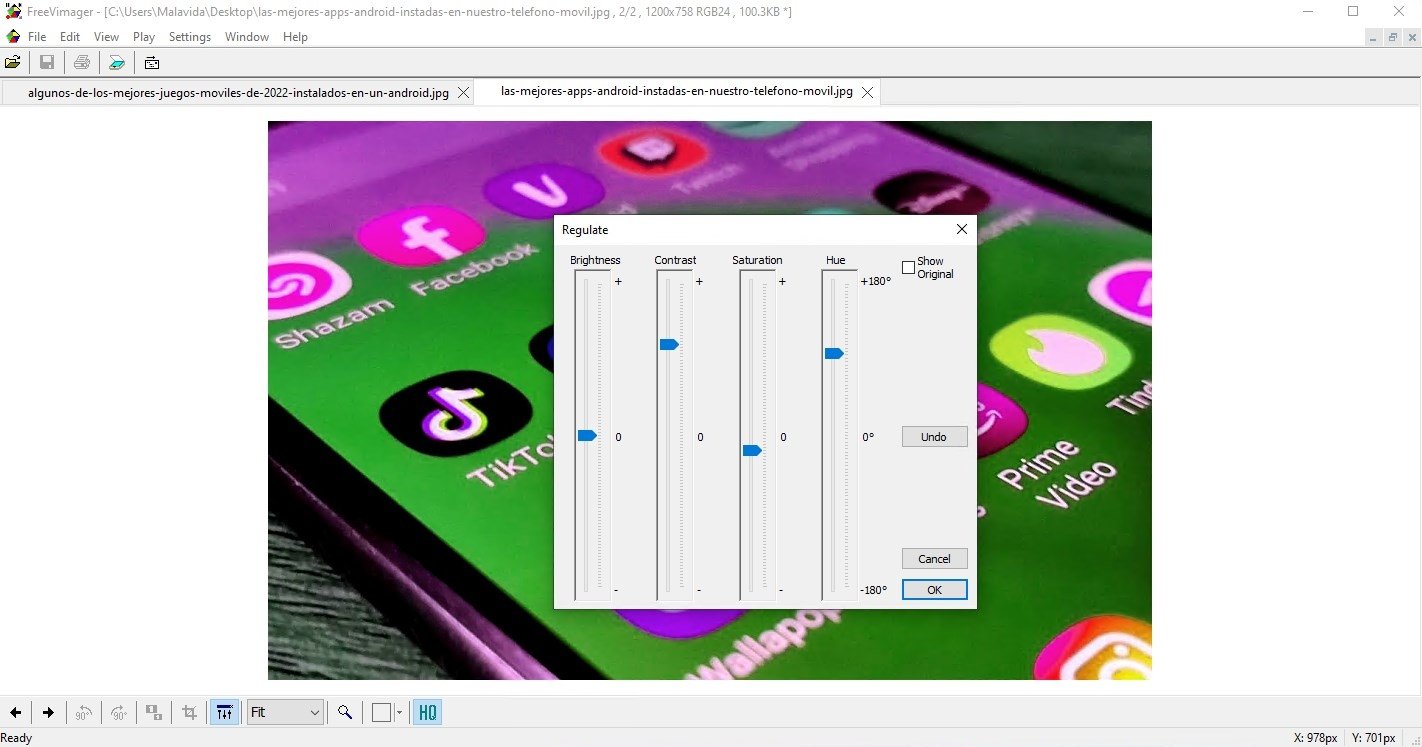The width and height of the screenshot is (1422, 747).
Task: Open the File menu
Action: pyautogui.click(x=37, y=37)
